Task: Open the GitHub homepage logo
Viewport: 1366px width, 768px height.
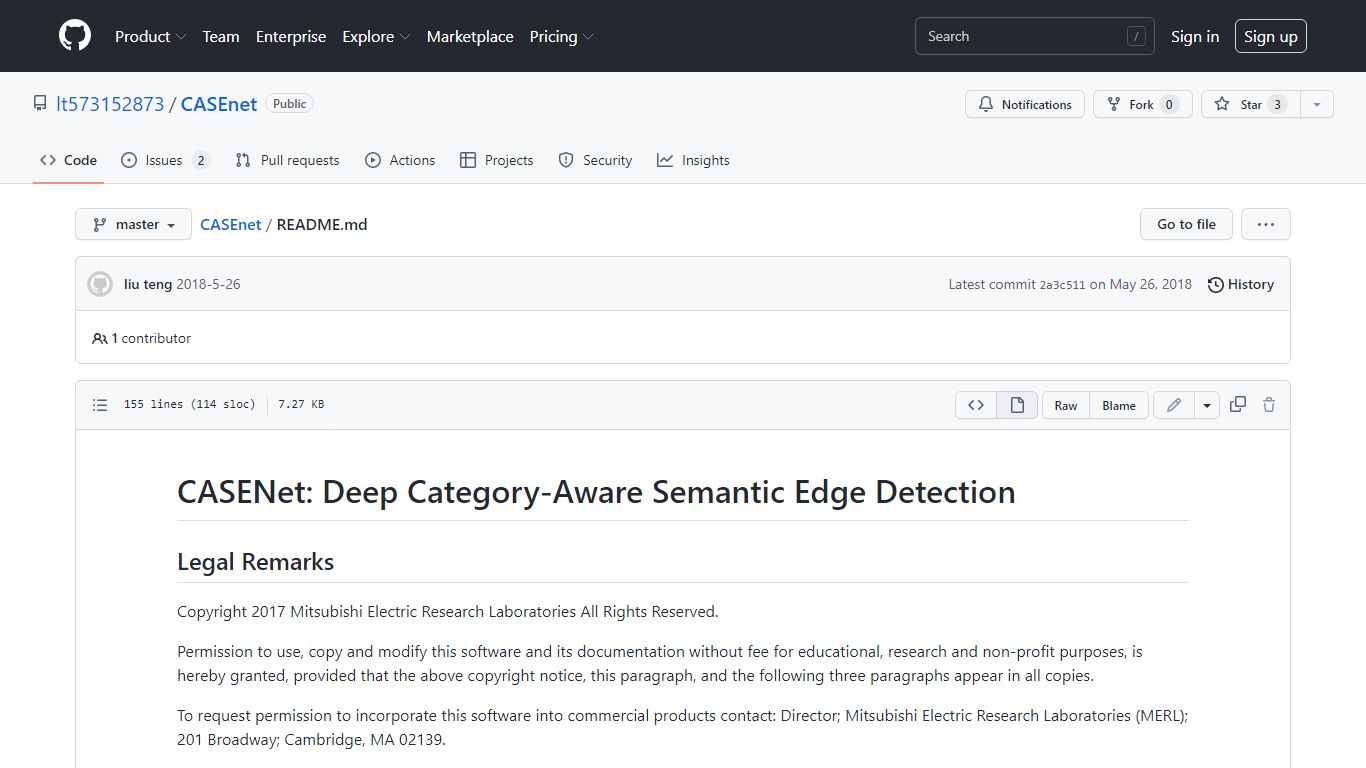Action: tap(75, 36)
